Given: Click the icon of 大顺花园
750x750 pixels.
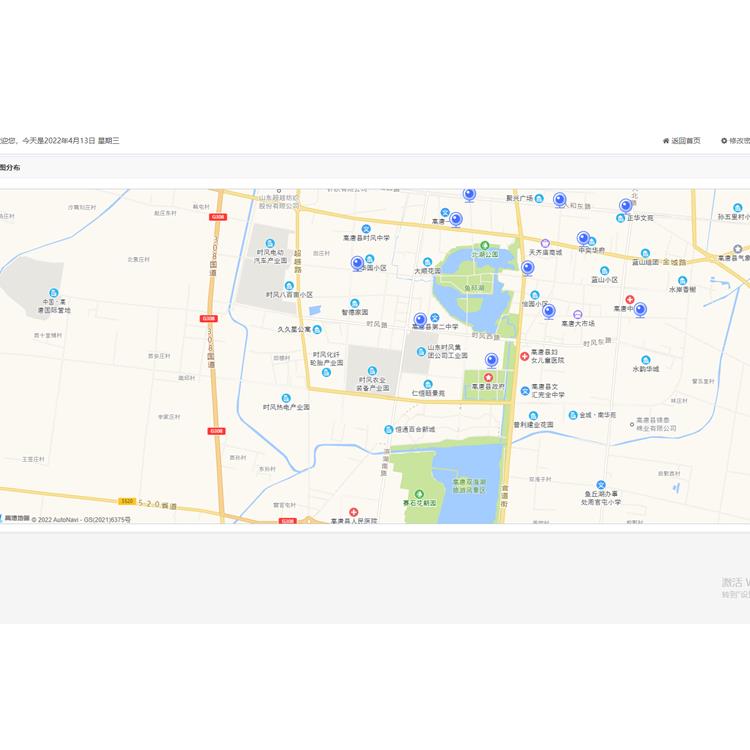Looking at the screenshot, I should click(428, 262).
